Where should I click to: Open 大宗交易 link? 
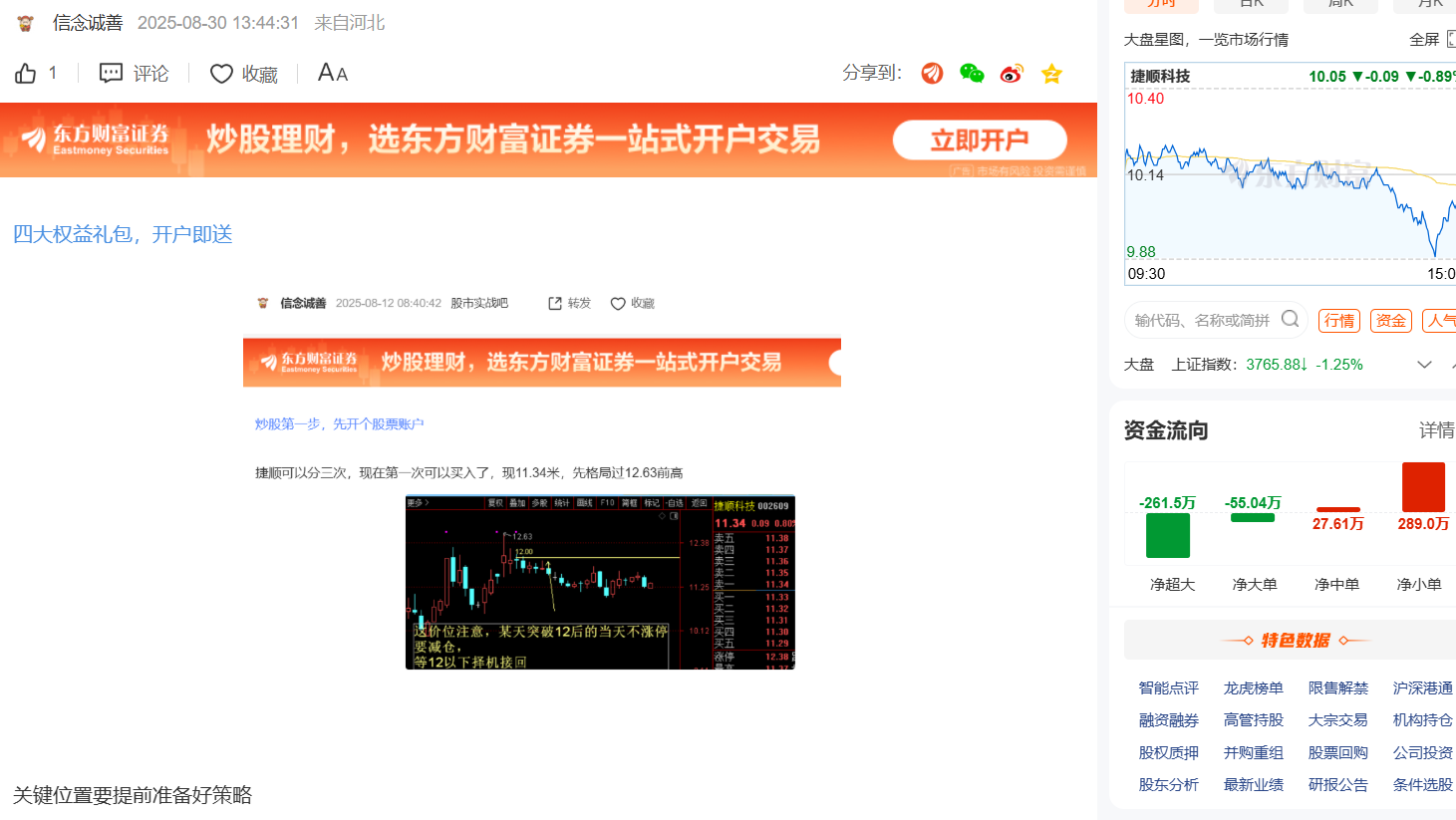(x=1338, y=720)
